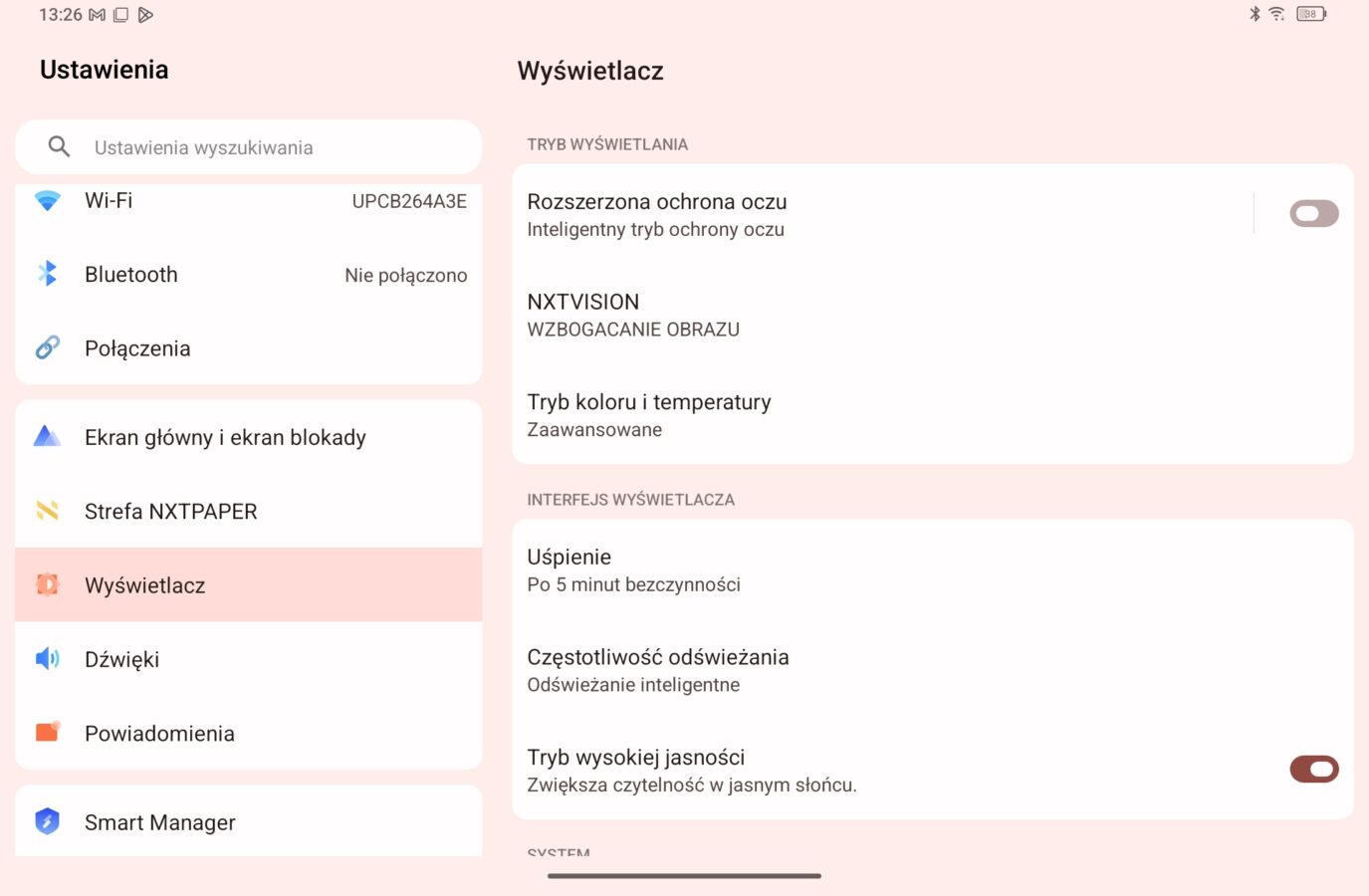Tap the UPCB264A3E network name
Viewport: 1369px width, 896px height.
click(409, 201)
